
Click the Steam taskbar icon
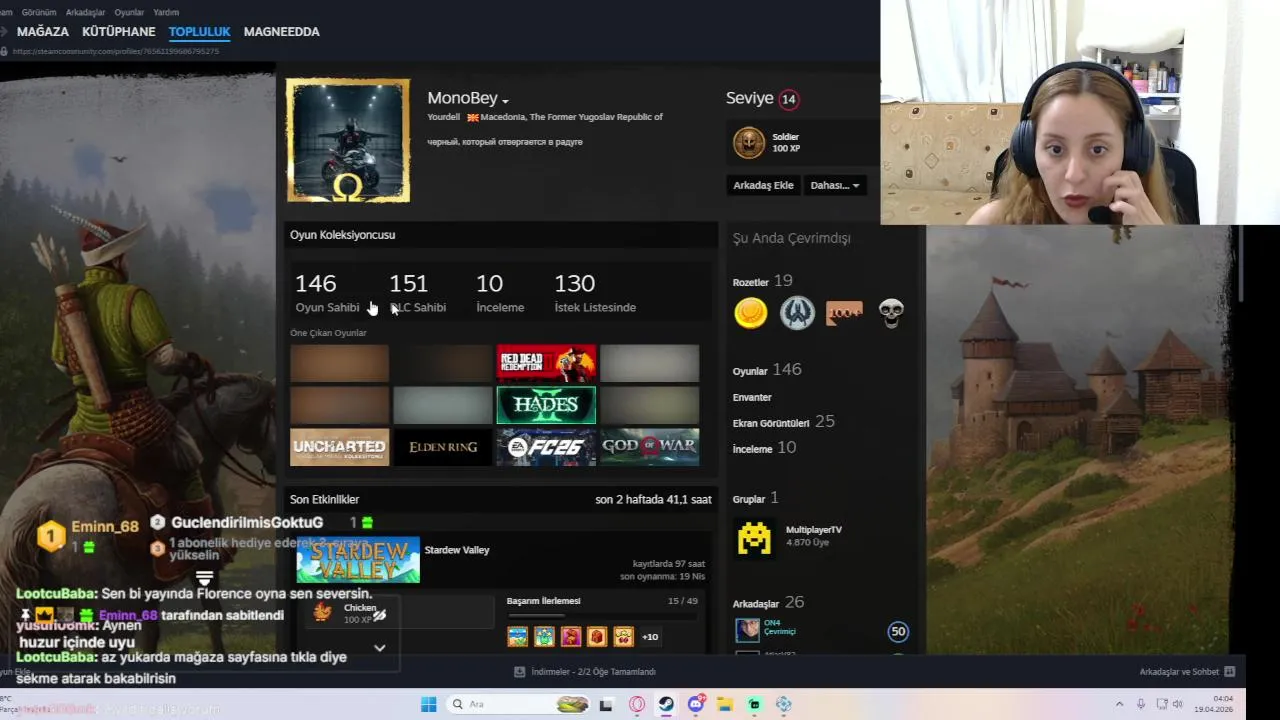coord(666,704)
